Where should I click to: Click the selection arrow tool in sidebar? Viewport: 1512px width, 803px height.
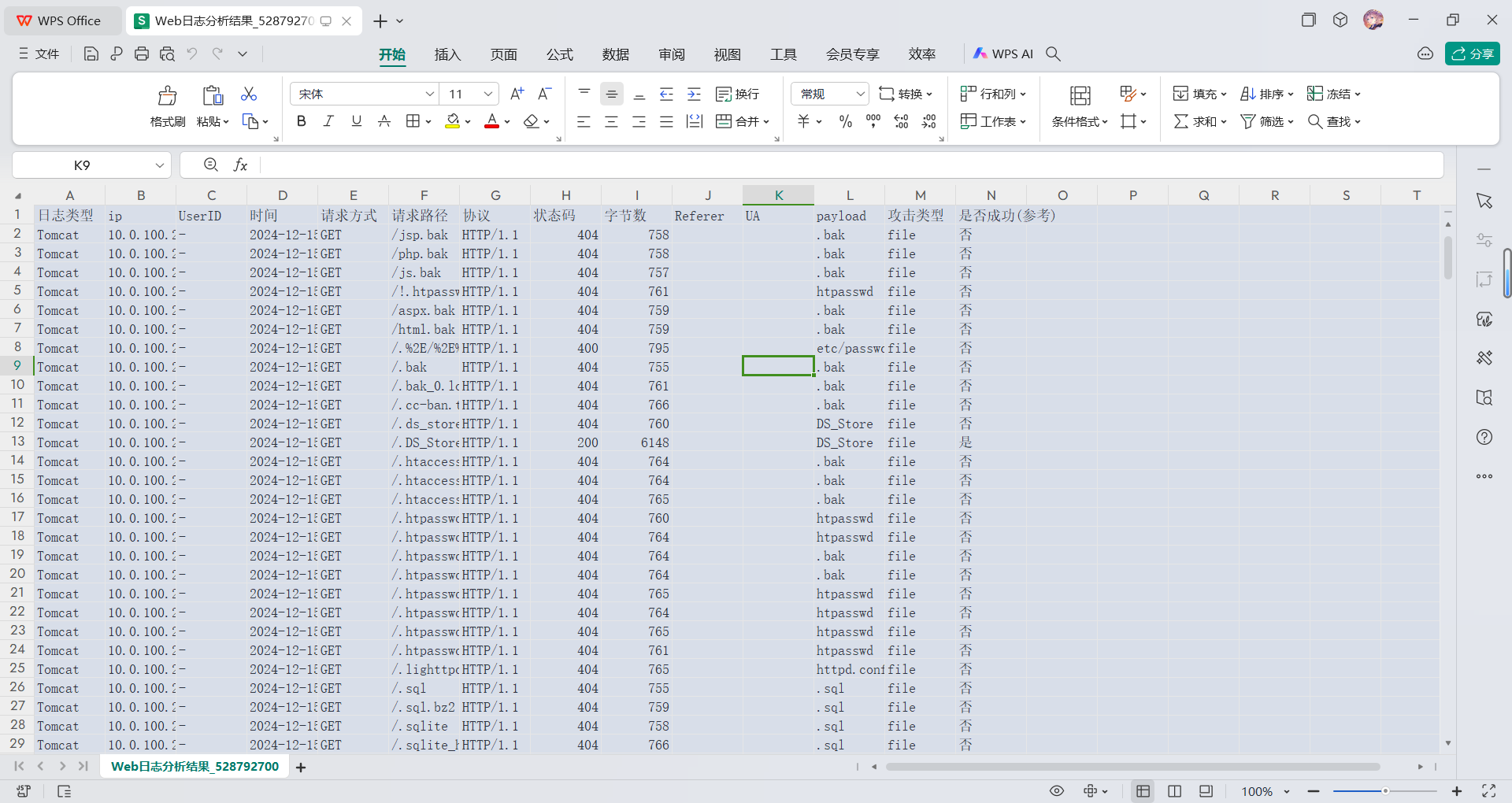(x=1484, y=201)
